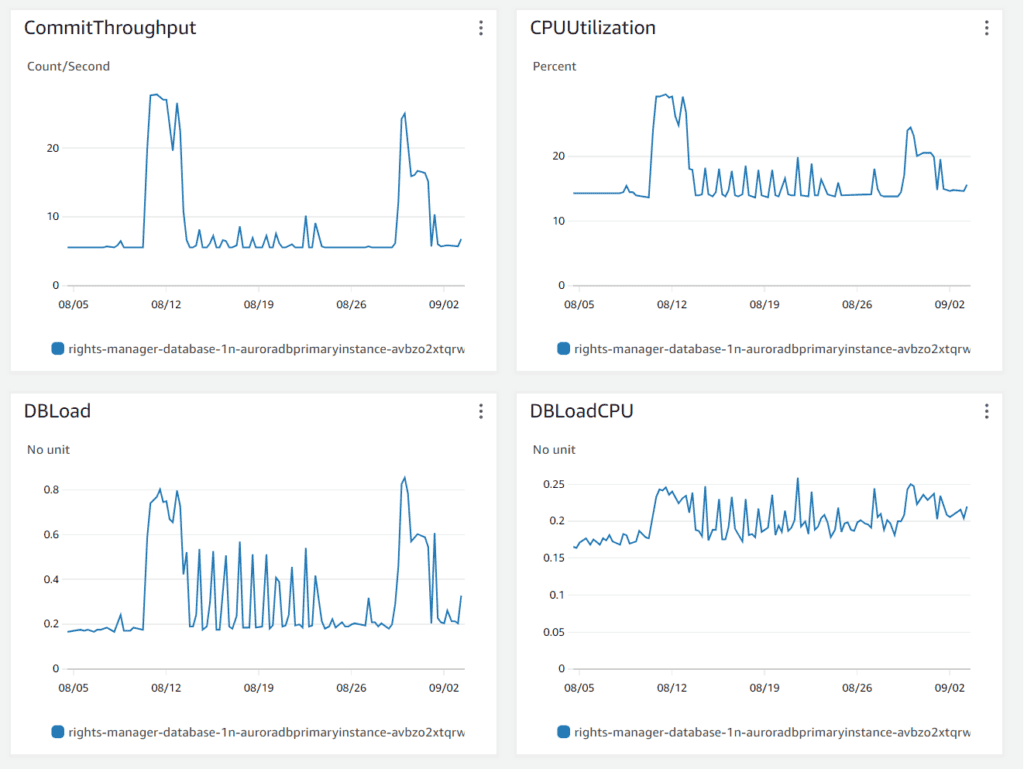Screen dimensions: 1024x769
Task: Open the DBLoad widget options menu
Action: [481, 411]
